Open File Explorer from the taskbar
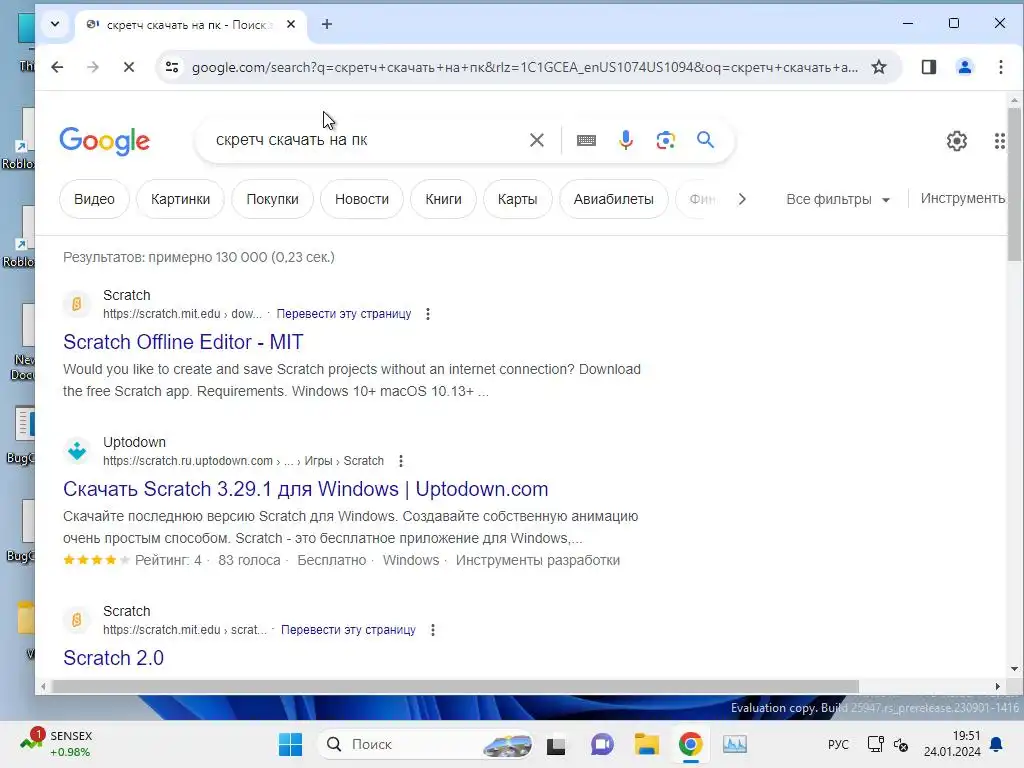 [647, 744]
